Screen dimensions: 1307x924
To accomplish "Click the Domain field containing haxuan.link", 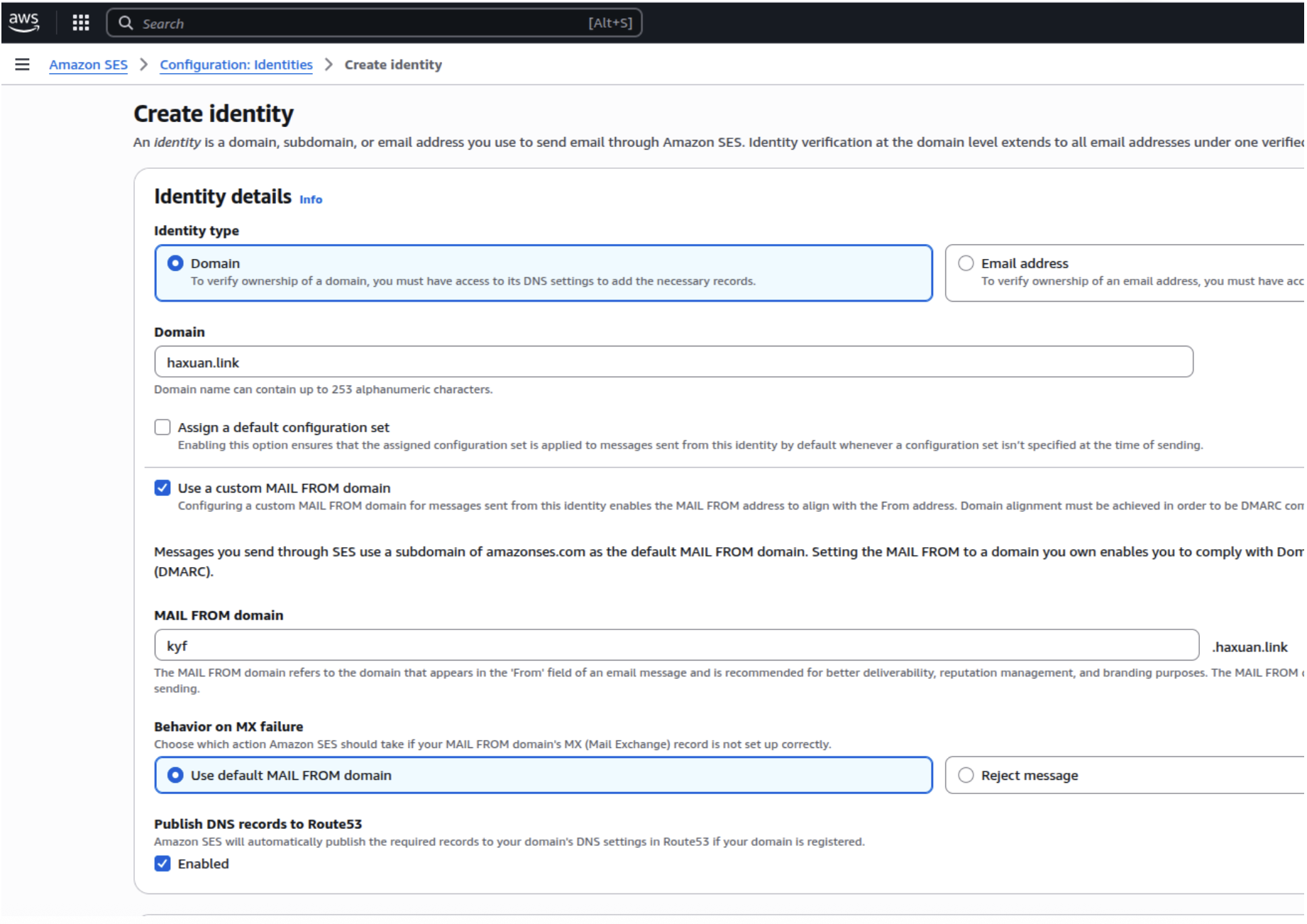I will point(673,363).
